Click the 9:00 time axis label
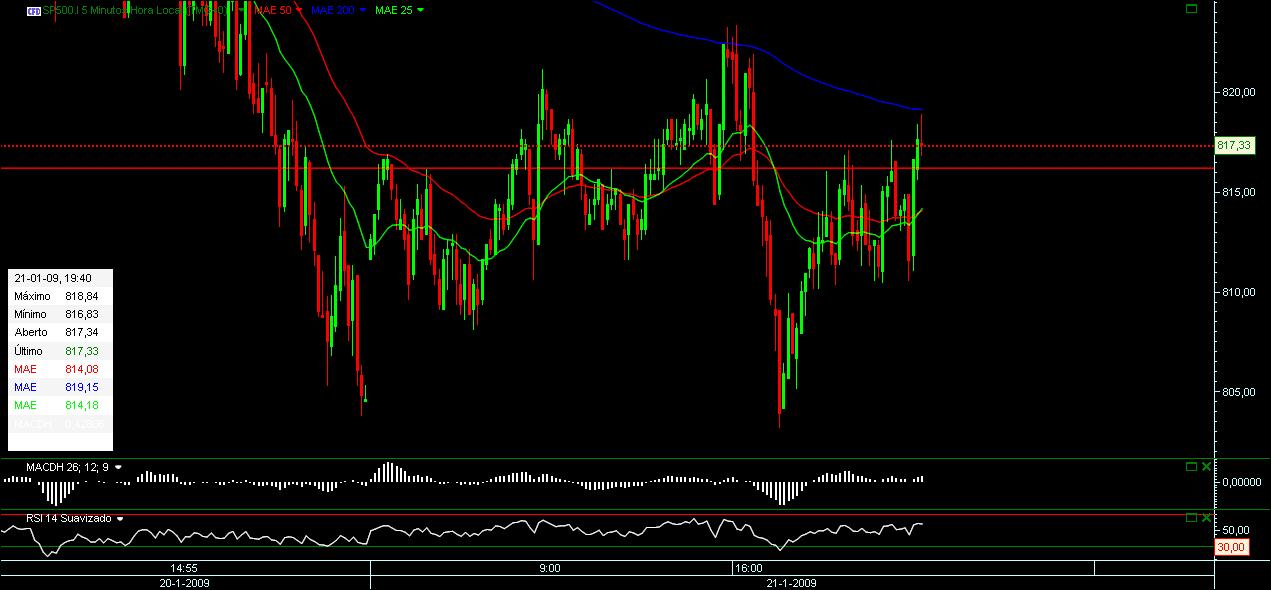The height and width of the screenshot is (590, 1271). coord(549,567)
